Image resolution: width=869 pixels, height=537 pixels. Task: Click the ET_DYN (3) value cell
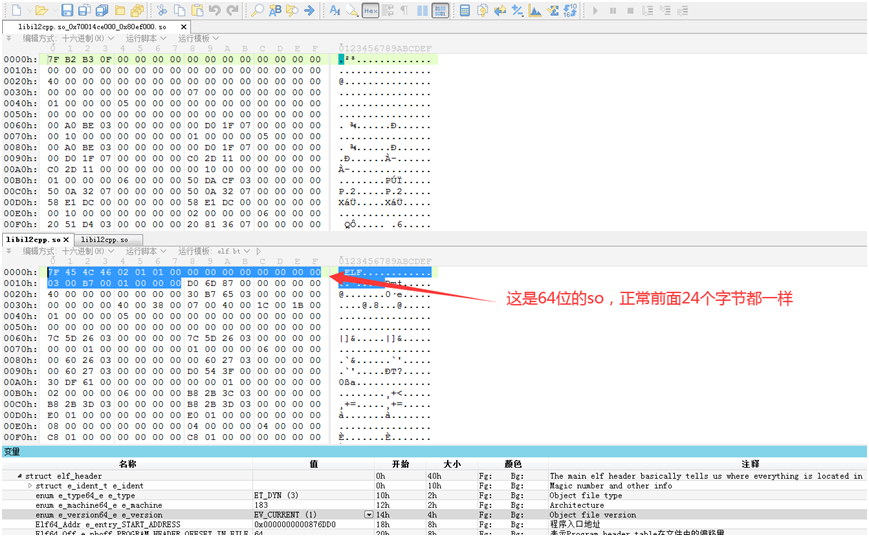(313, 495)
